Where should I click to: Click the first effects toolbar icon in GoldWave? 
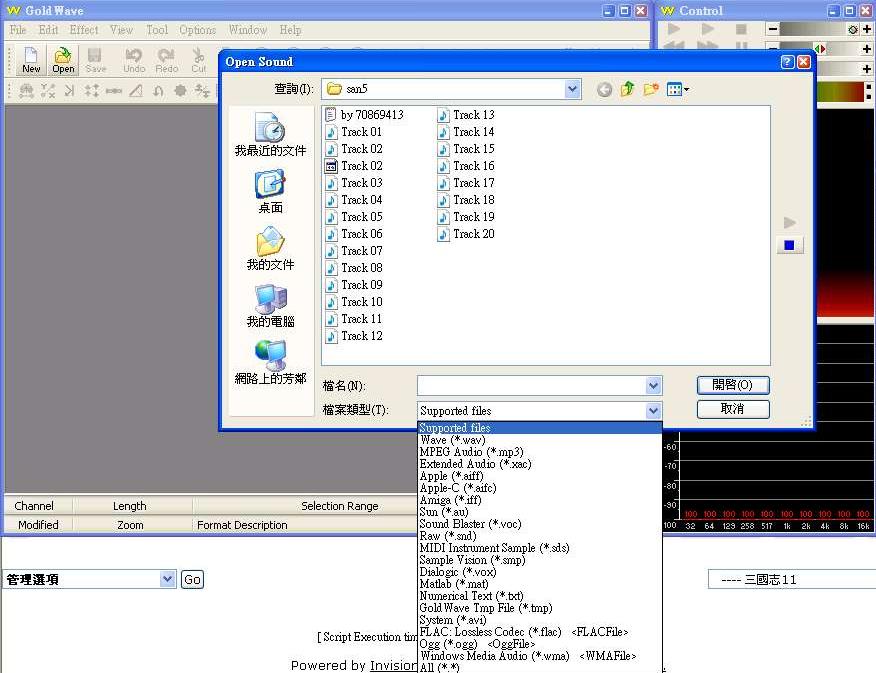(26, 90)
